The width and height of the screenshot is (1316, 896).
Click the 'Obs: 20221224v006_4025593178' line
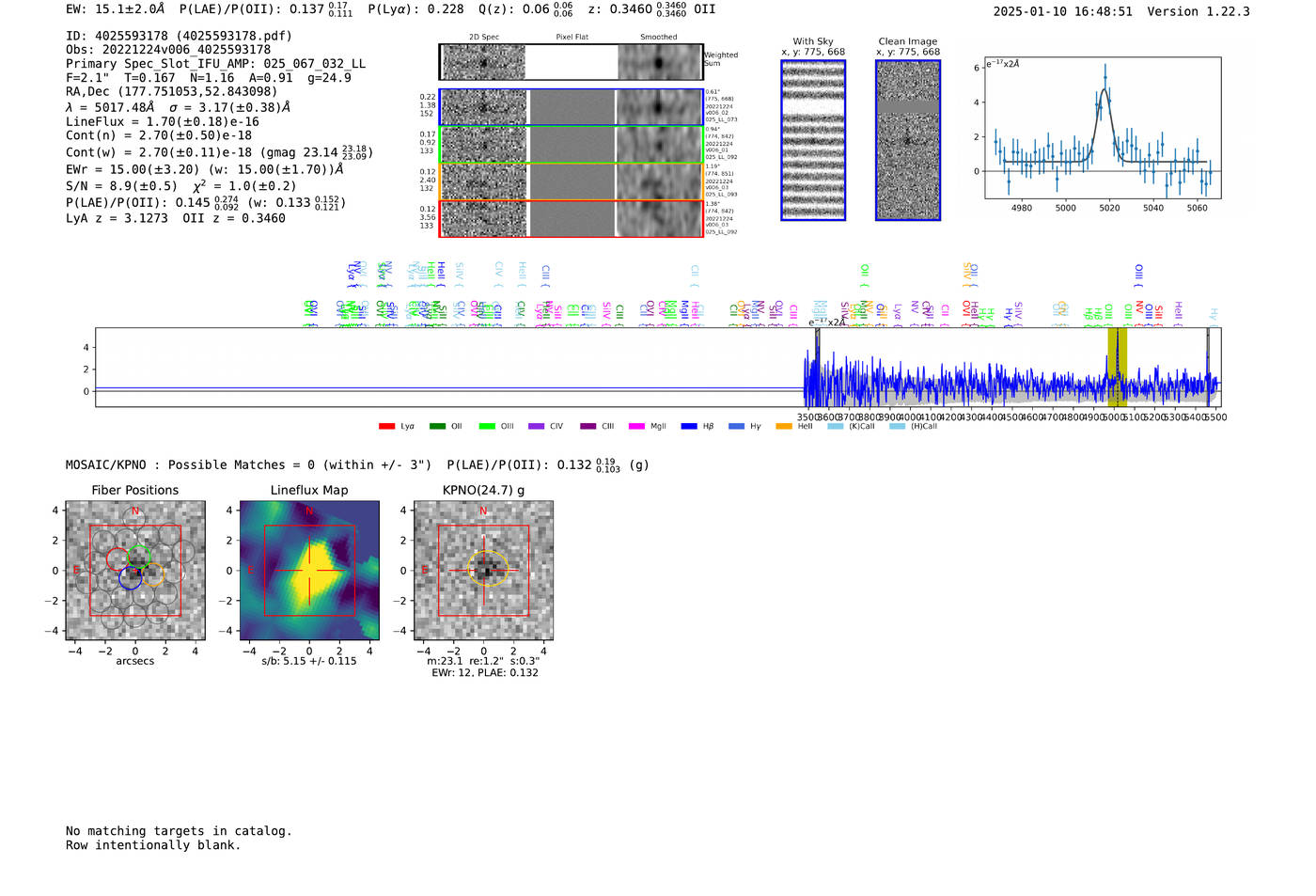pos(168,50)
